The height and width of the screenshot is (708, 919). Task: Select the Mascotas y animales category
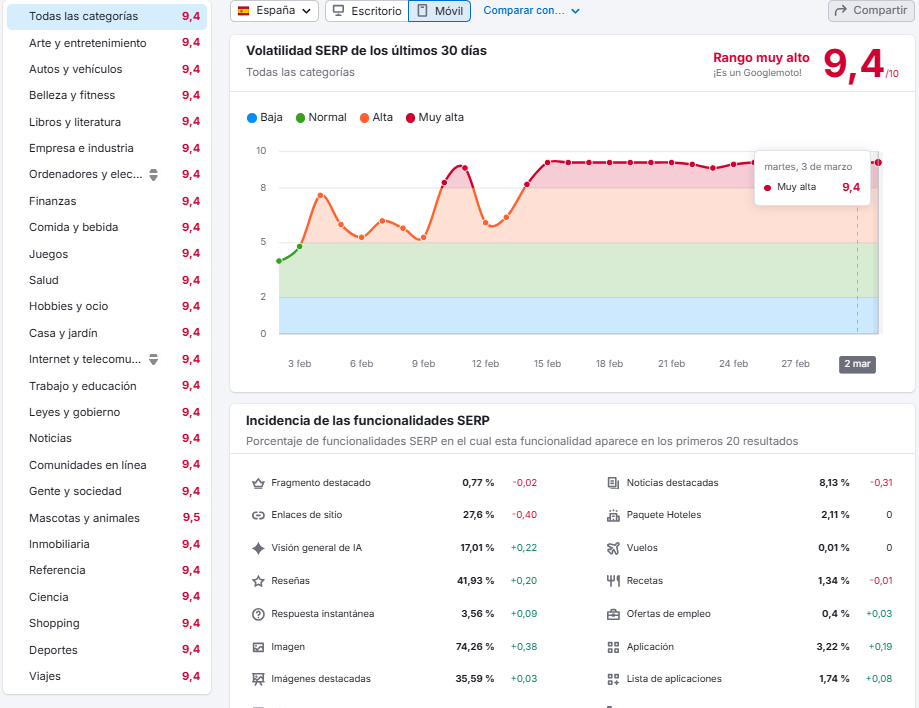(x=84, y=518)
